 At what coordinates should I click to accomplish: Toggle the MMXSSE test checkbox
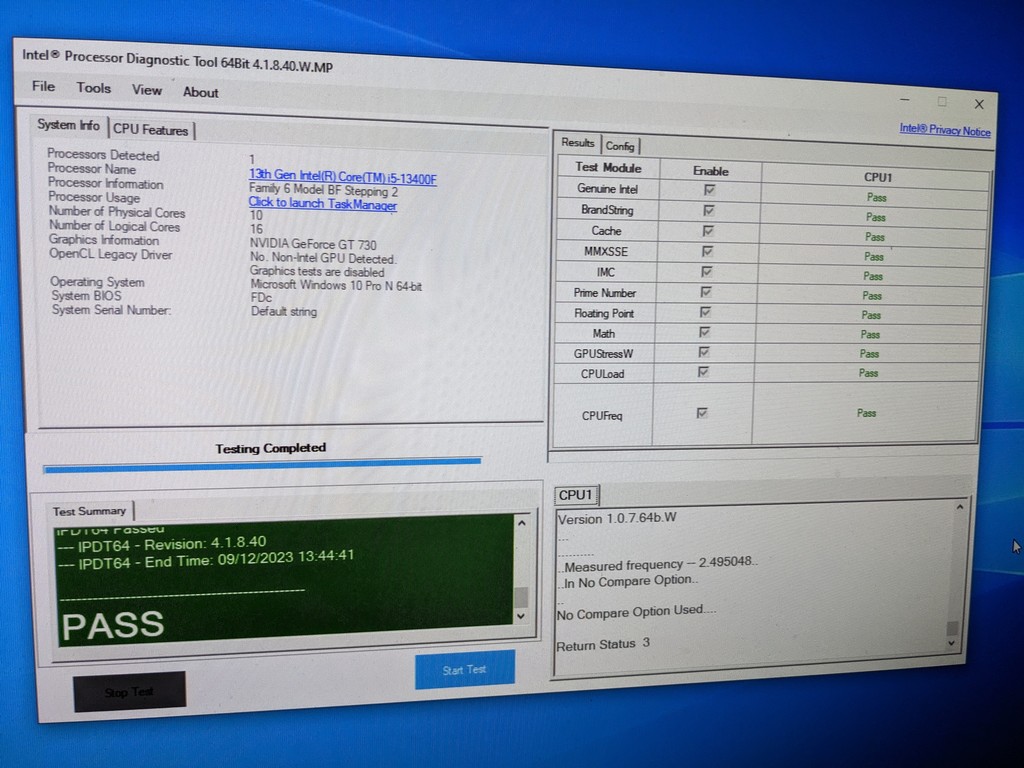click(x=707, y=251)
